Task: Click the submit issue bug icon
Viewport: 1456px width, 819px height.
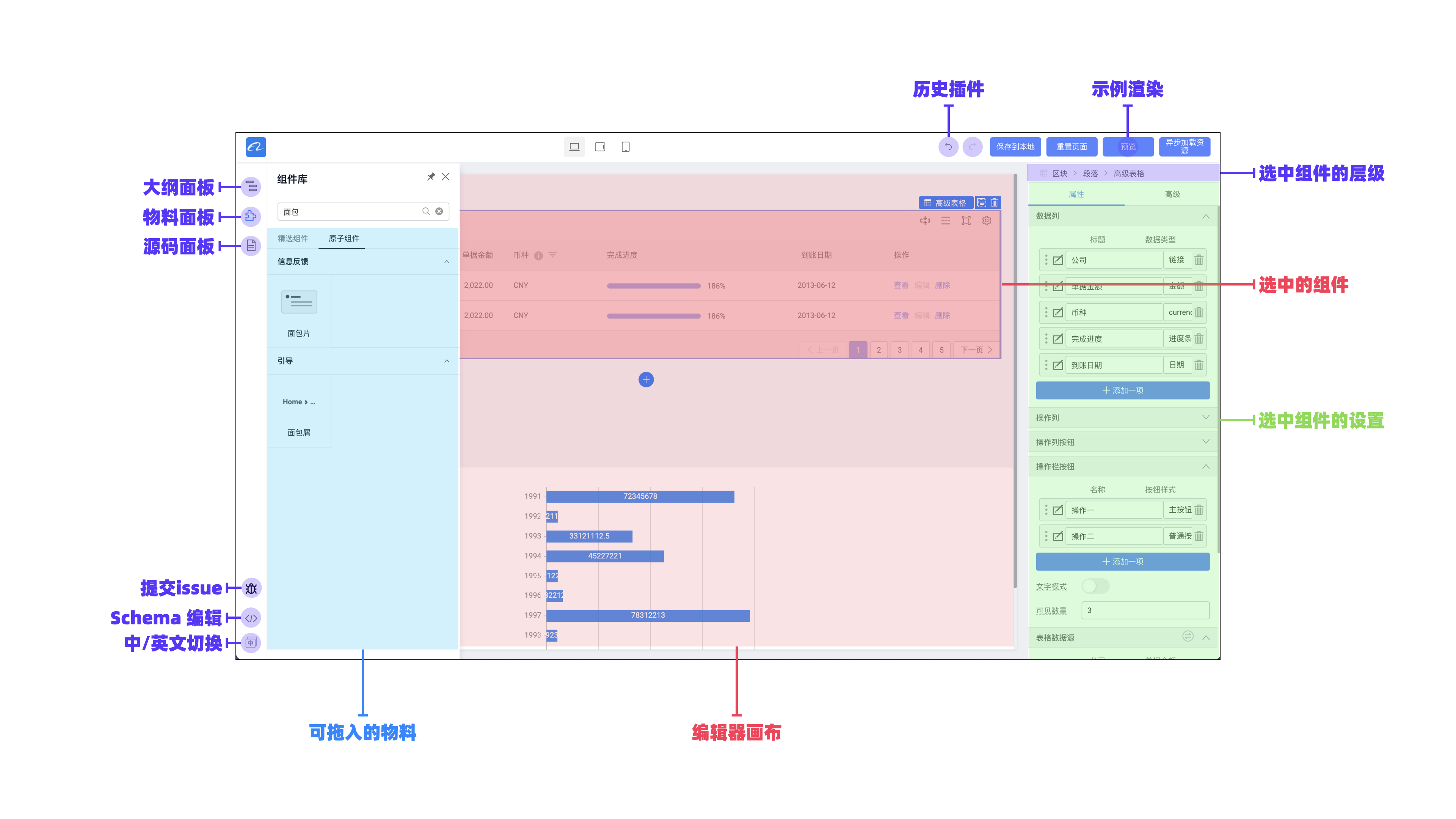Action: 251,588
